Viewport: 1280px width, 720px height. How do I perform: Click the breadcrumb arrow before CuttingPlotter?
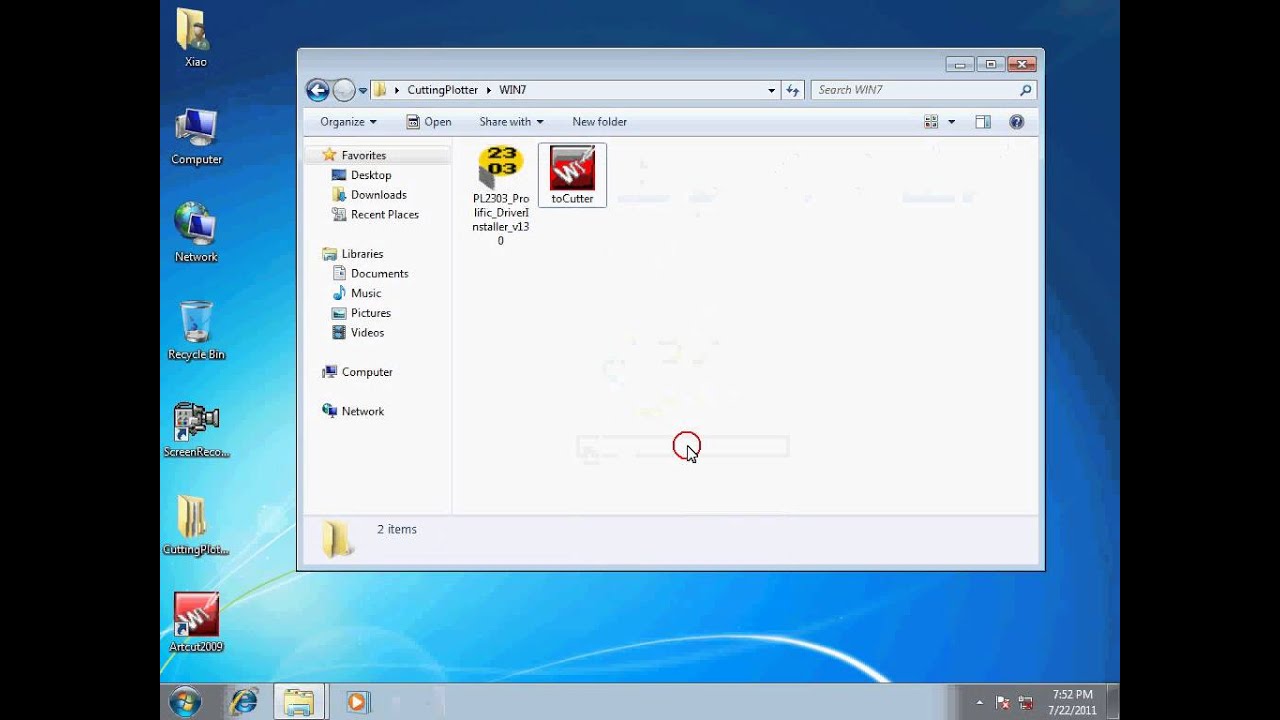(x=397, y=90)
